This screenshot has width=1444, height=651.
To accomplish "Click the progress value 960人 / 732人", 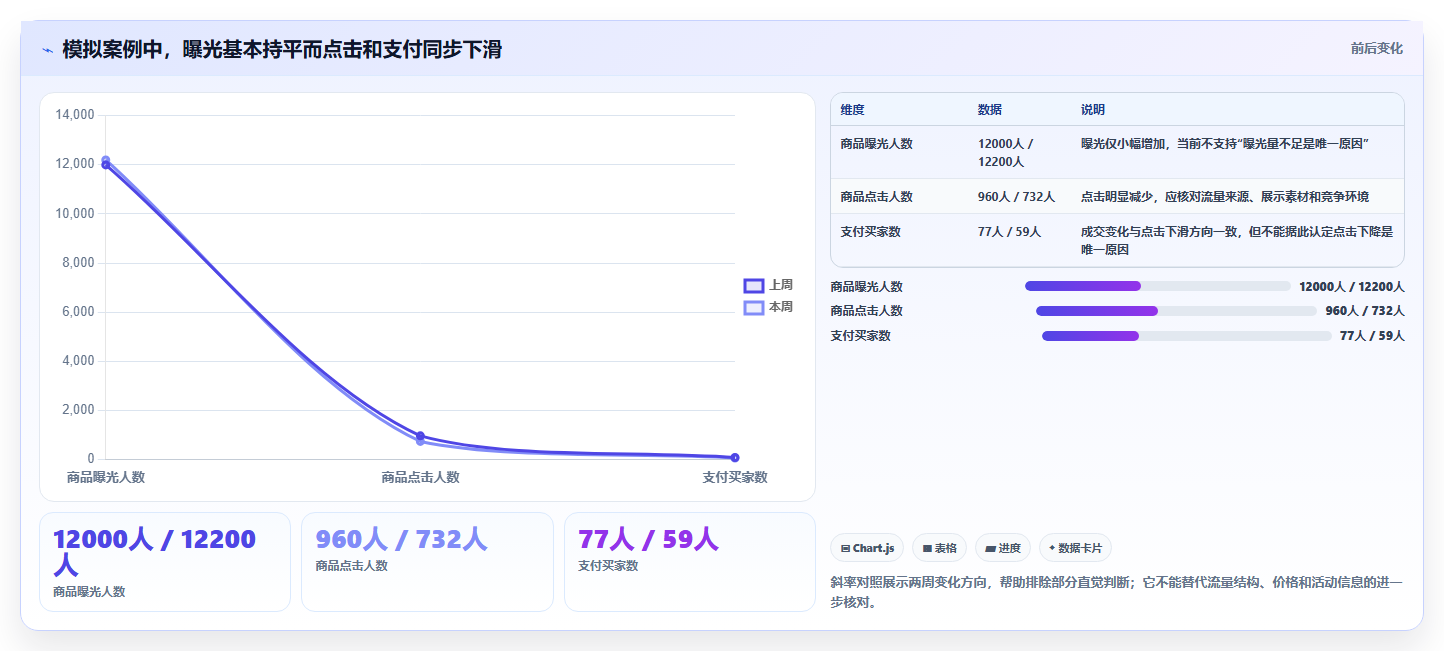I will [1365, 311].
